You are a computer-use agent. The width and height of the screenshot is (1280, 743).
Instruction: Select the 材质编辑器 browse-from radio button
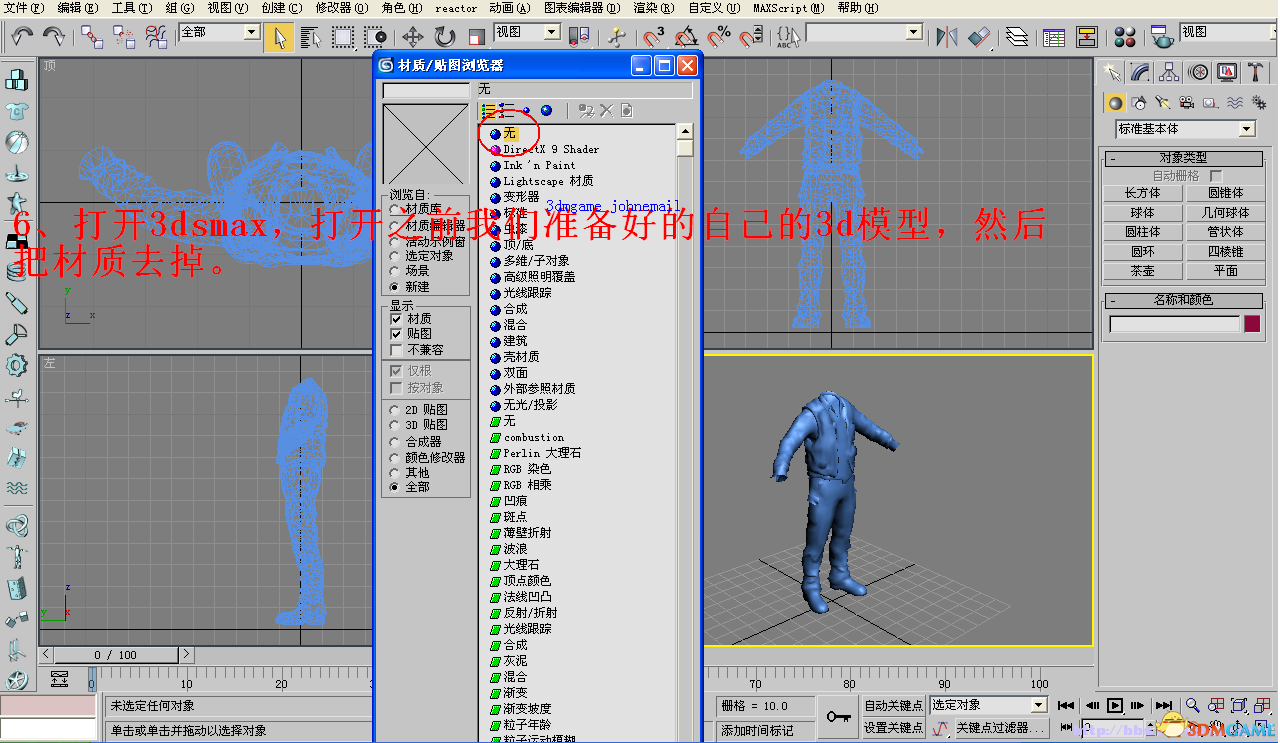click(394, 226)
